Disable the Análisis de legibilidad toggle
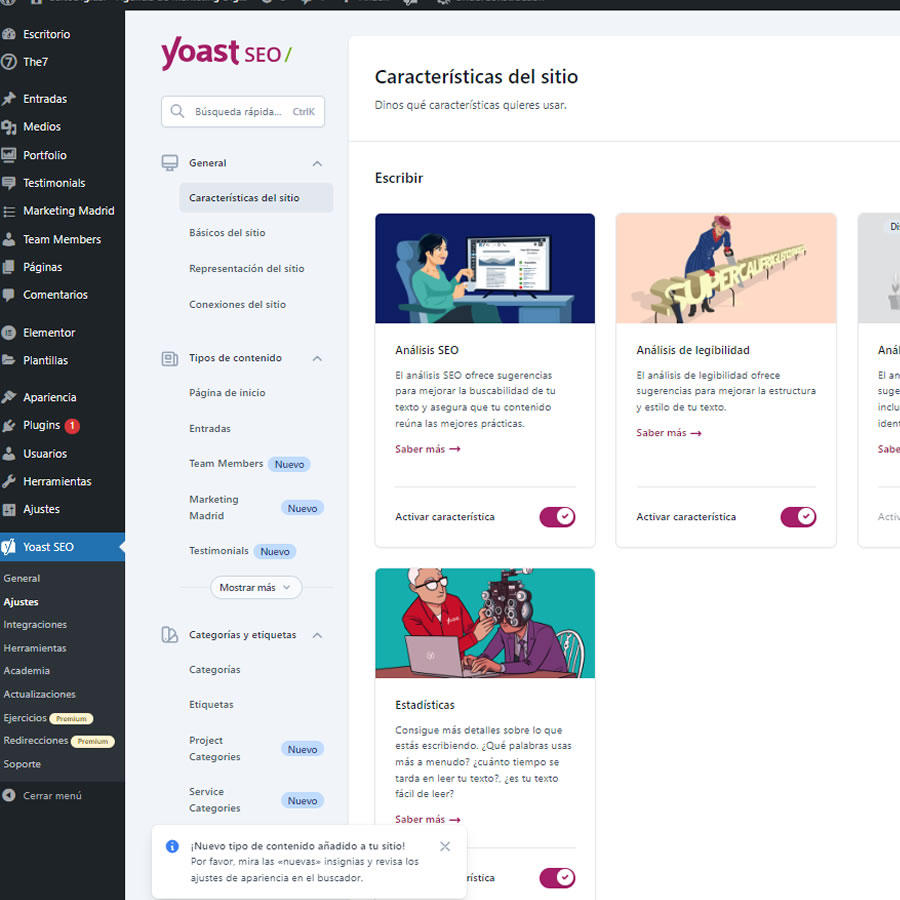Screen dimensions: 900x900 tap(798, 517)
